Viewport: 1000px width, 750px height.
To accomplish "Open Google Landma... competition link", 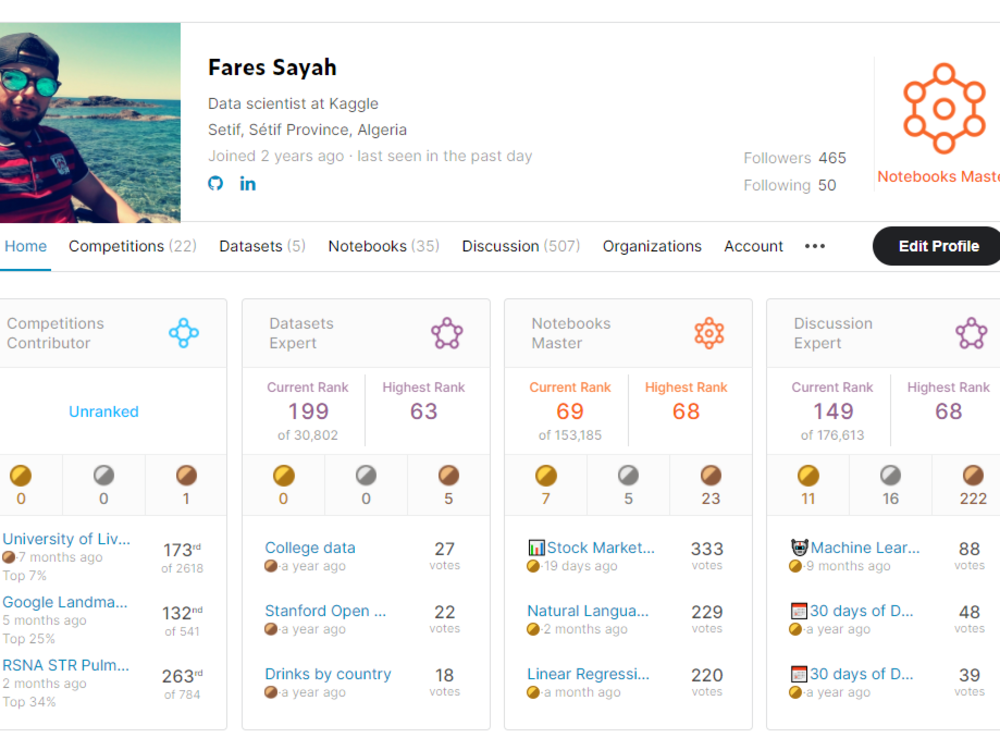I will pos(65,602).
